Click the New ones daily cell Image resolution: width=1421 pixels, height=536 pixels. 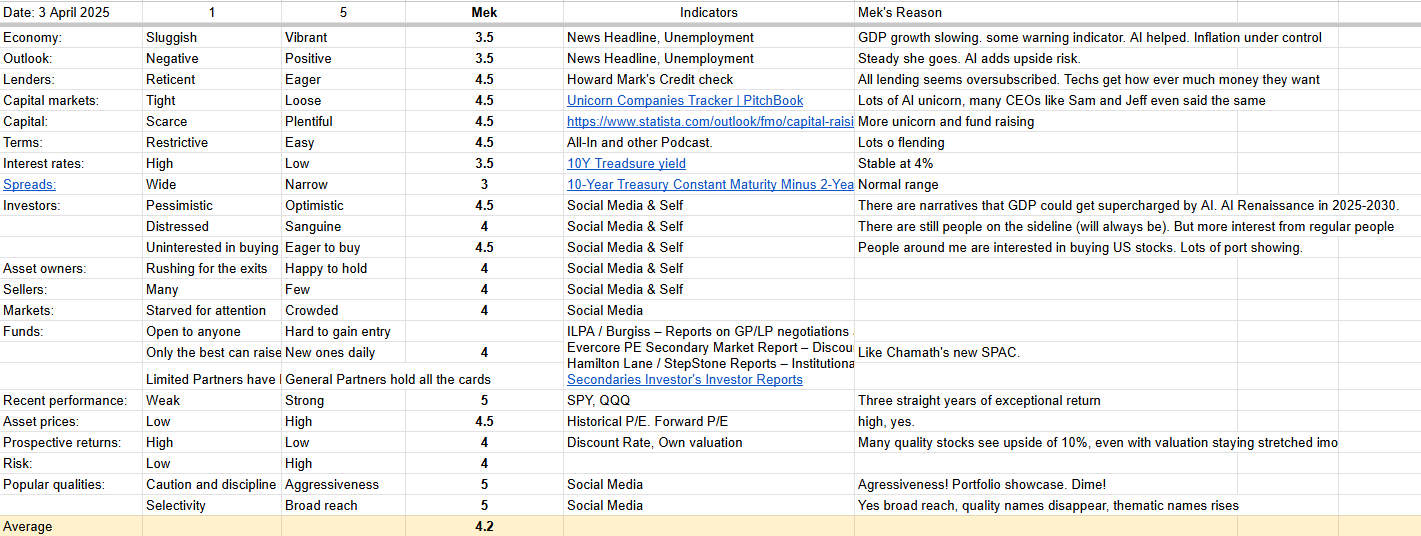click(x=343, y=352)
